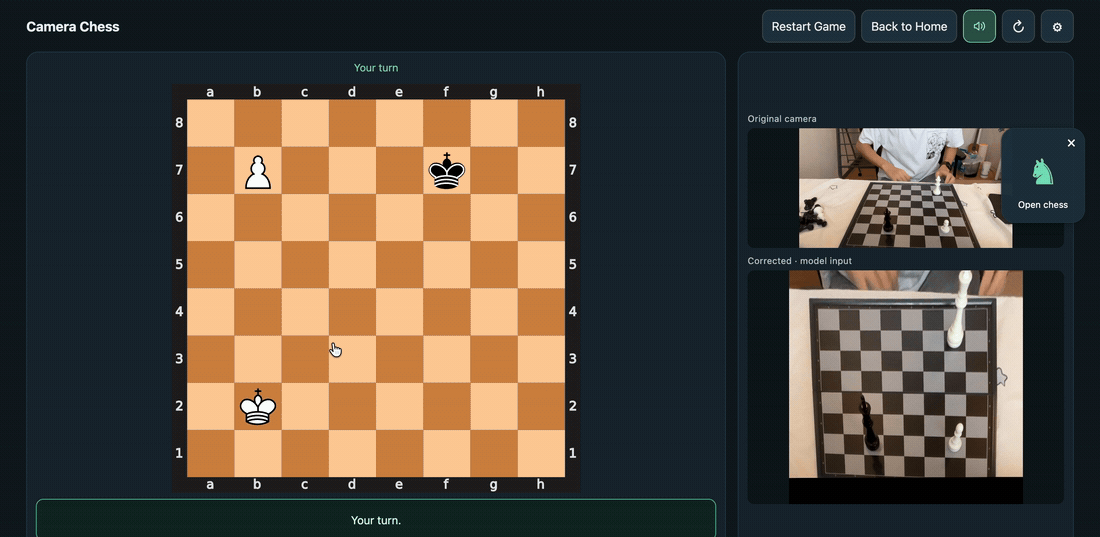Viewport: 1100px width, 537px height.
Task: Click the green 'Your turn' text above board
Action: (x=376, y=68)
